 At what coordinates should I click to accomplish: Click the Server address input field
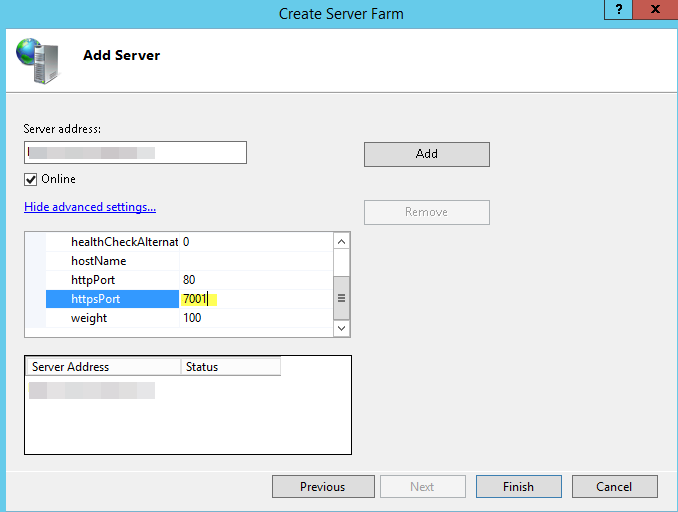(x=135, y=152)
